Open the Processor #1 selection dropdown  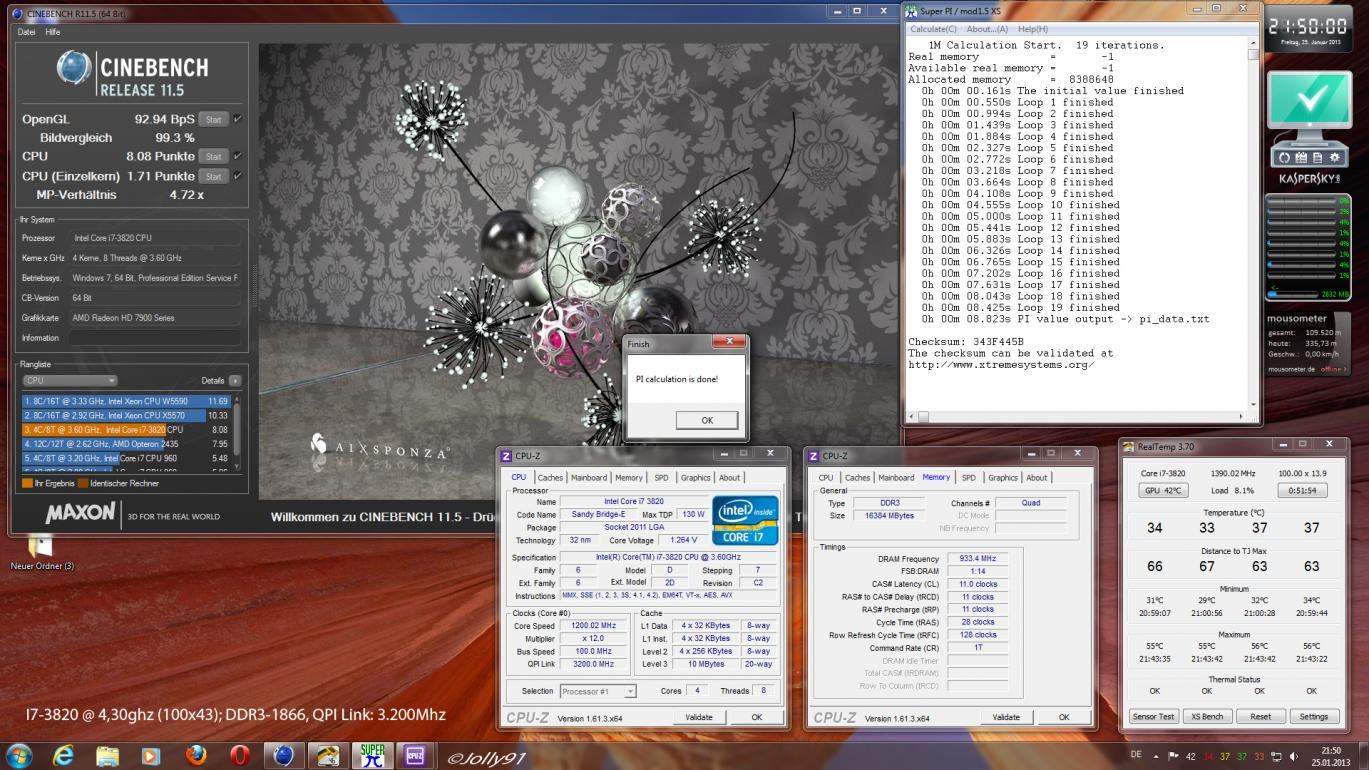(598, 691)
